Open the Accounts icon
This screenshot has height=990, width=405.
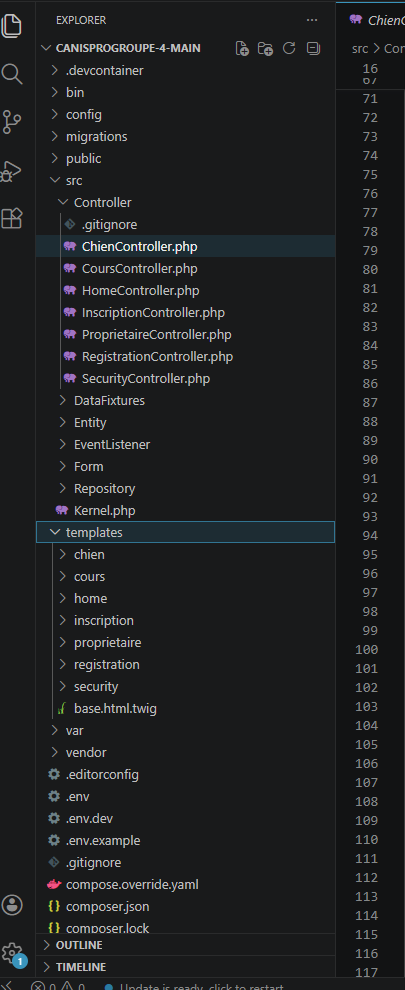tap(12, 905)
